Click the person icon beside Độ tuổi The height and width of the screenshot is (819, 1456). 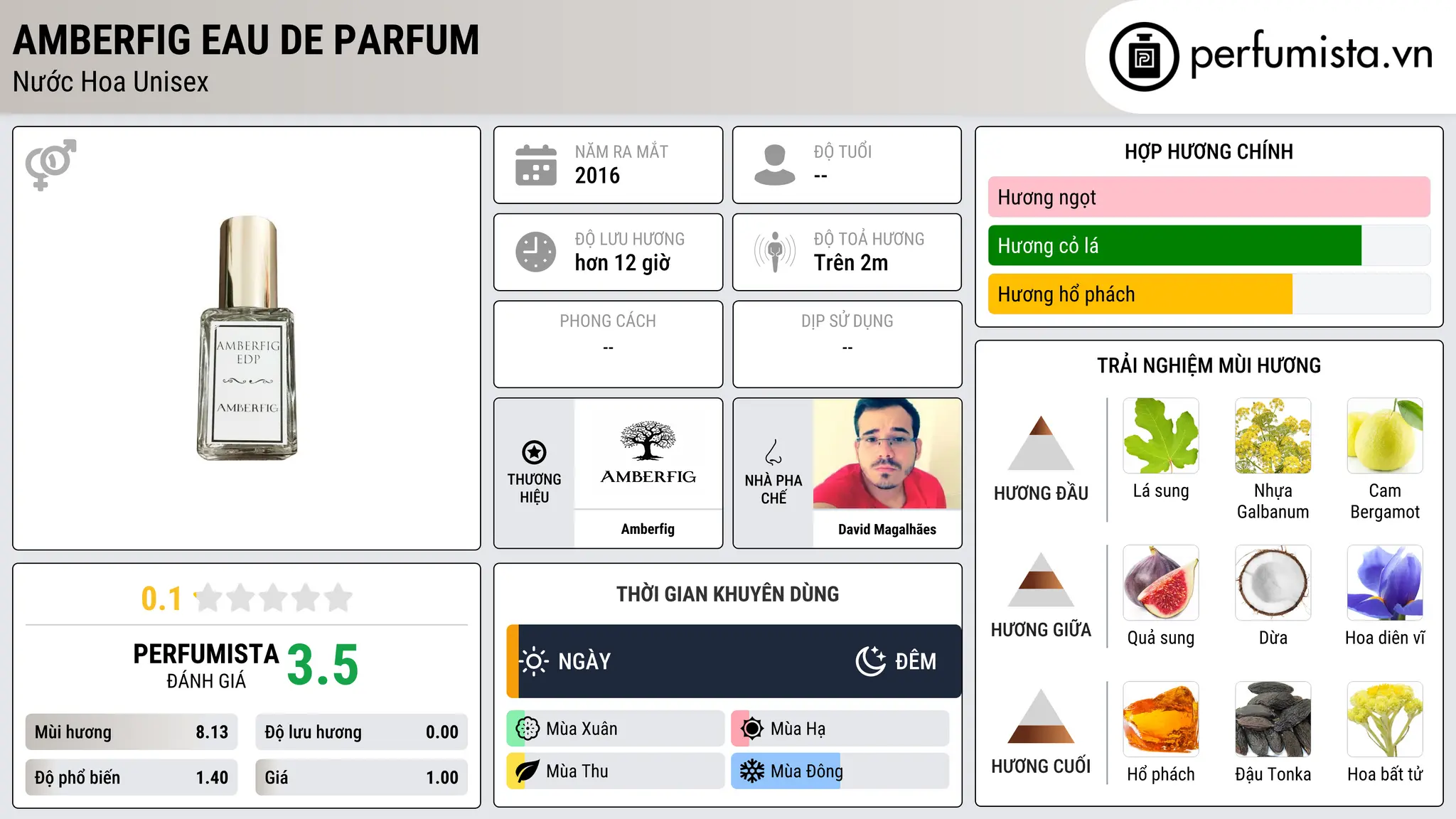(774, 165)
